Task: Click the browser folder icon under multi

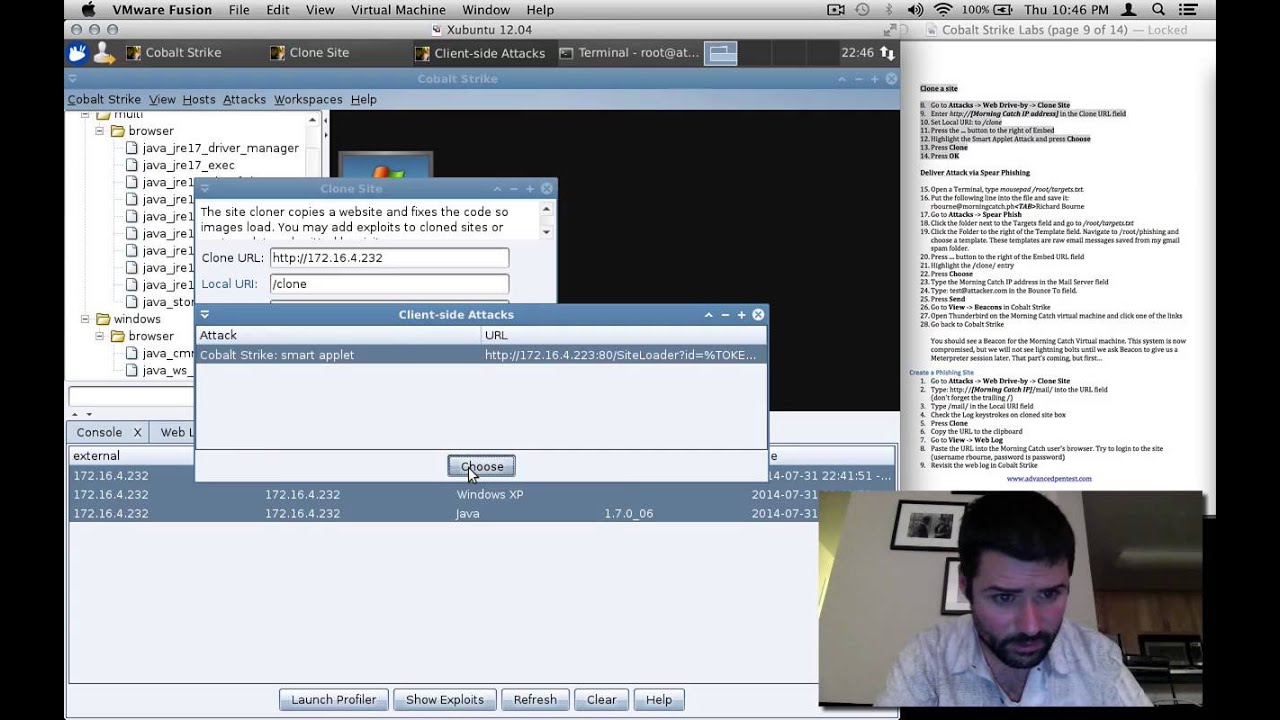Action: pyautogui.click(x=117, y=131)
